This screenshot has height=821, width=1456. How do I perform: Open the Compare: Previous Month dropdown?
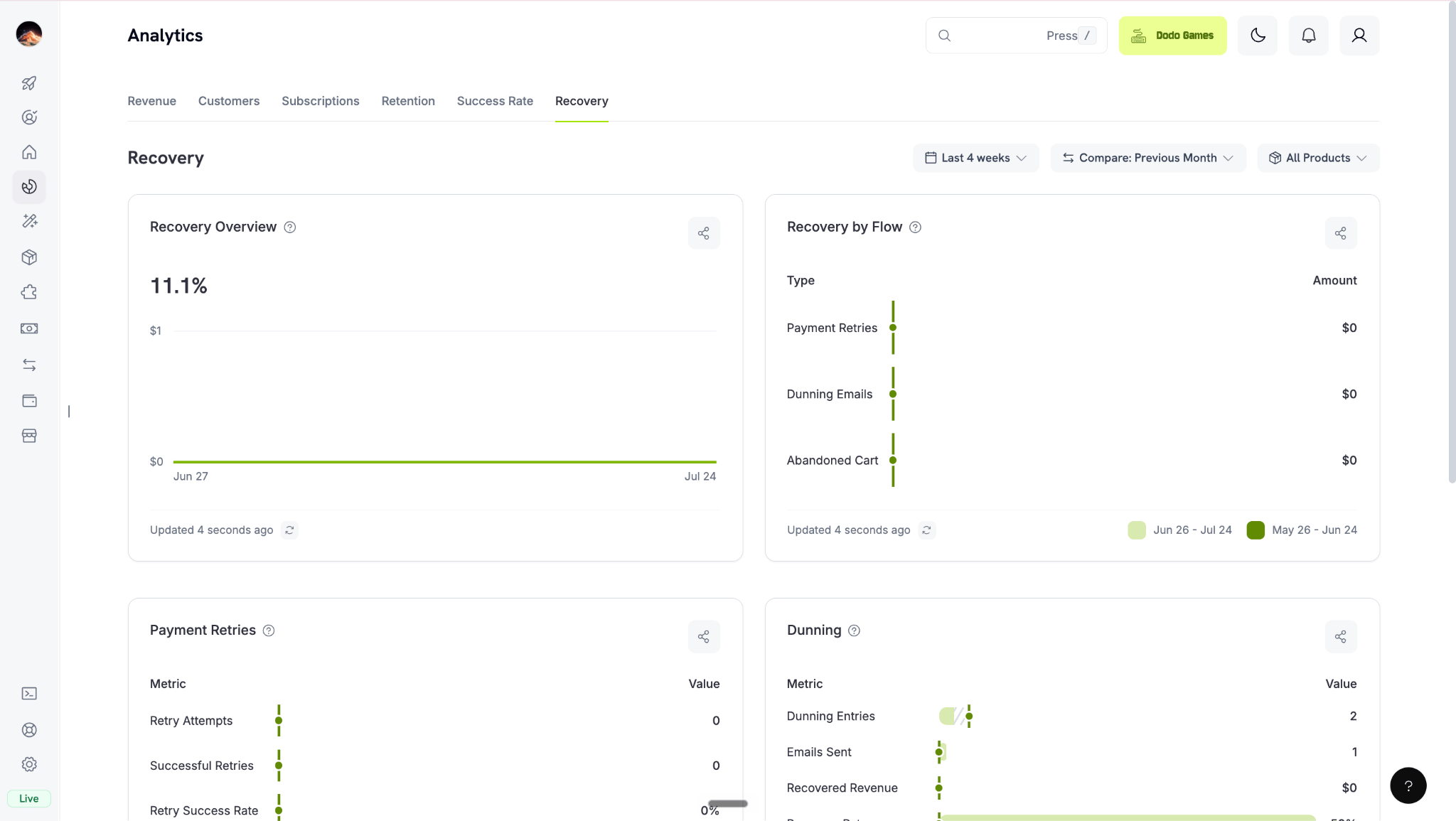1148,158
